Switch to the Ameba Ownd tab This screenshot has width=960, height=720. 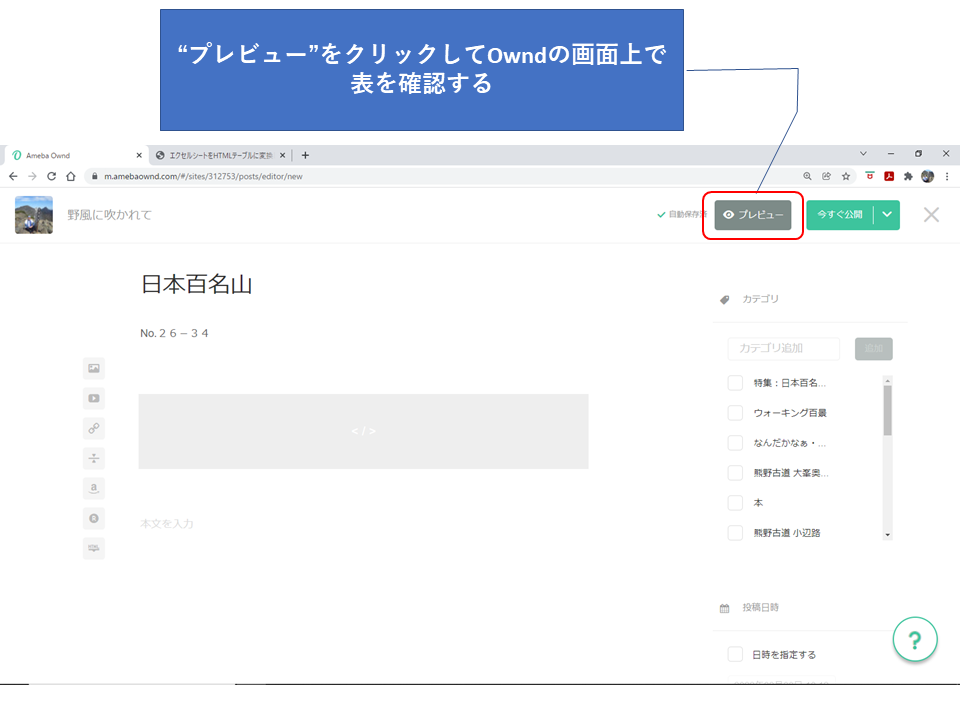point(75,156)
